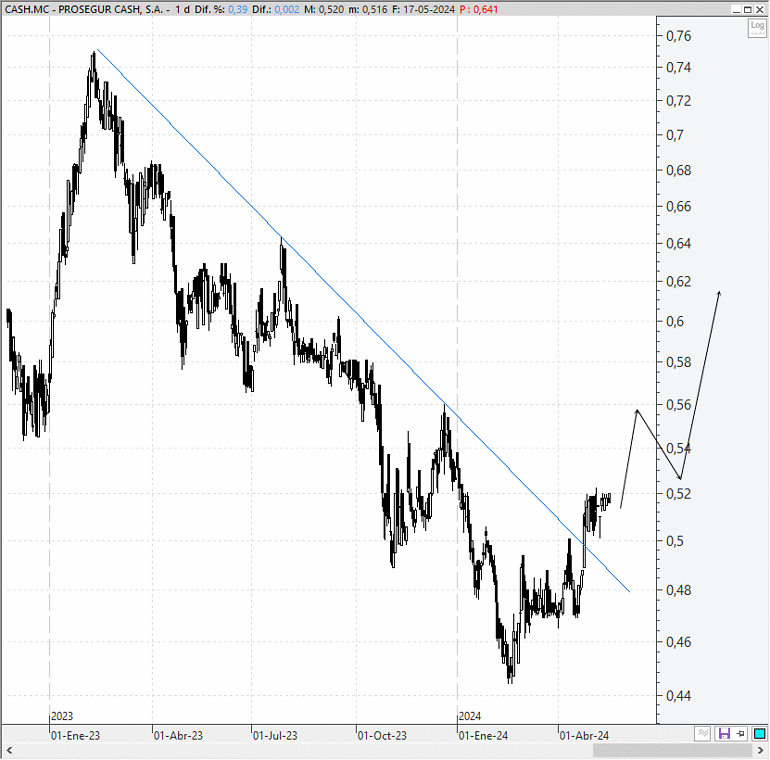The width and height of the screenshot is (770, 760).
Task: Click the red 'P: 0,641' value
Action: [x=479, y=9]
